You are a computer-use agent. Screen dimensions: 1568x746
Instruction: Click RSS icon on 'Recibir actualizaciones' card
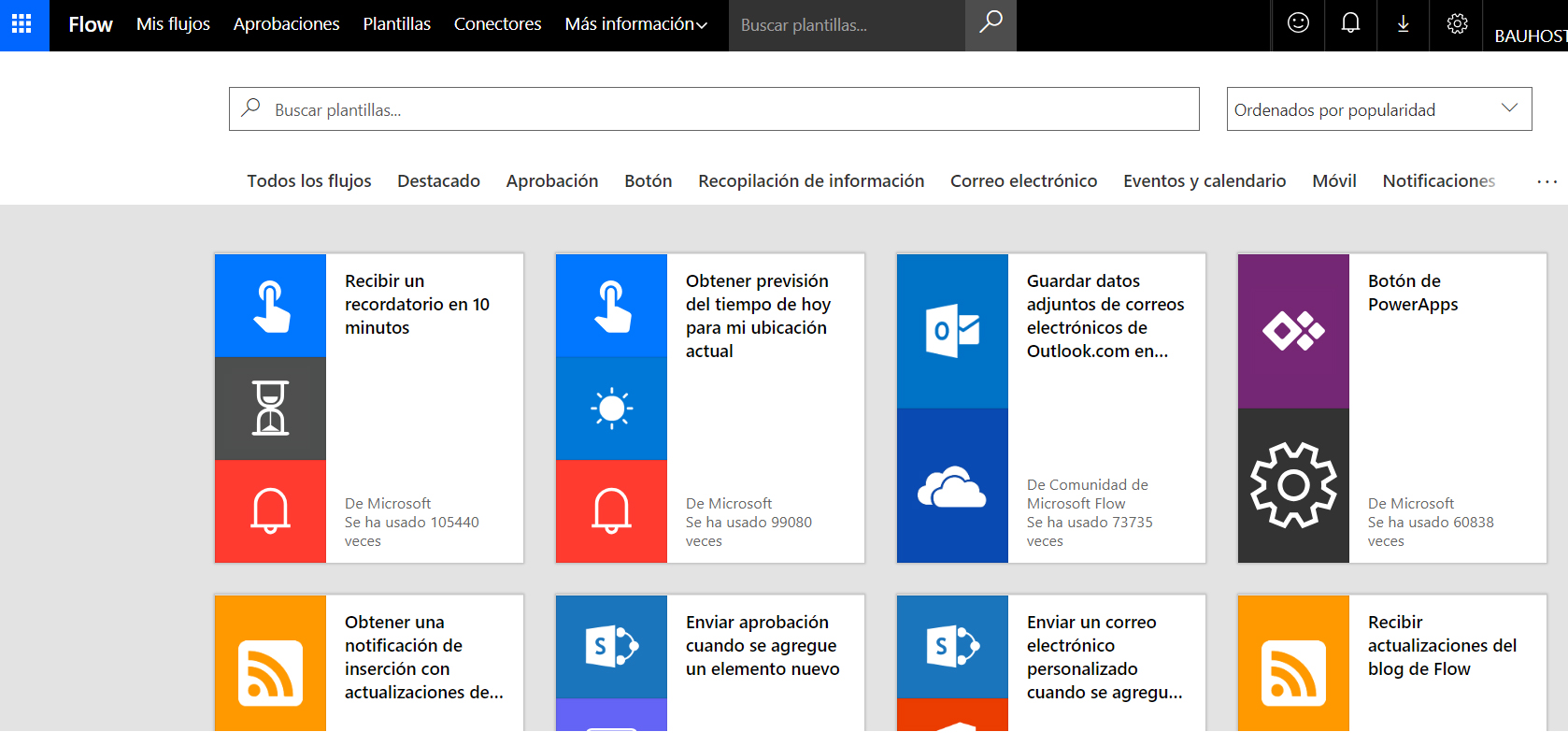pos(1294,672)
